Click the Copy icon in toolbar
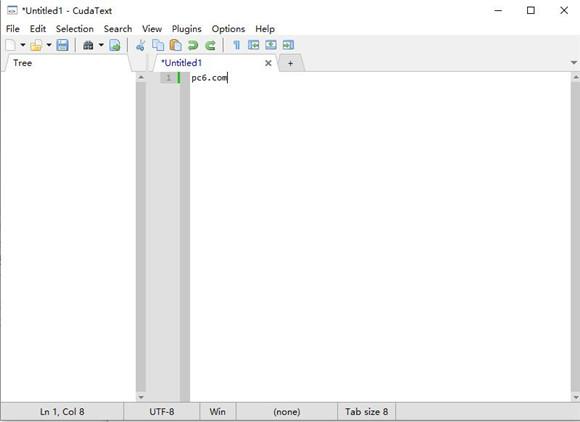This screenshot has height=422, width=580. click(158, 45)
